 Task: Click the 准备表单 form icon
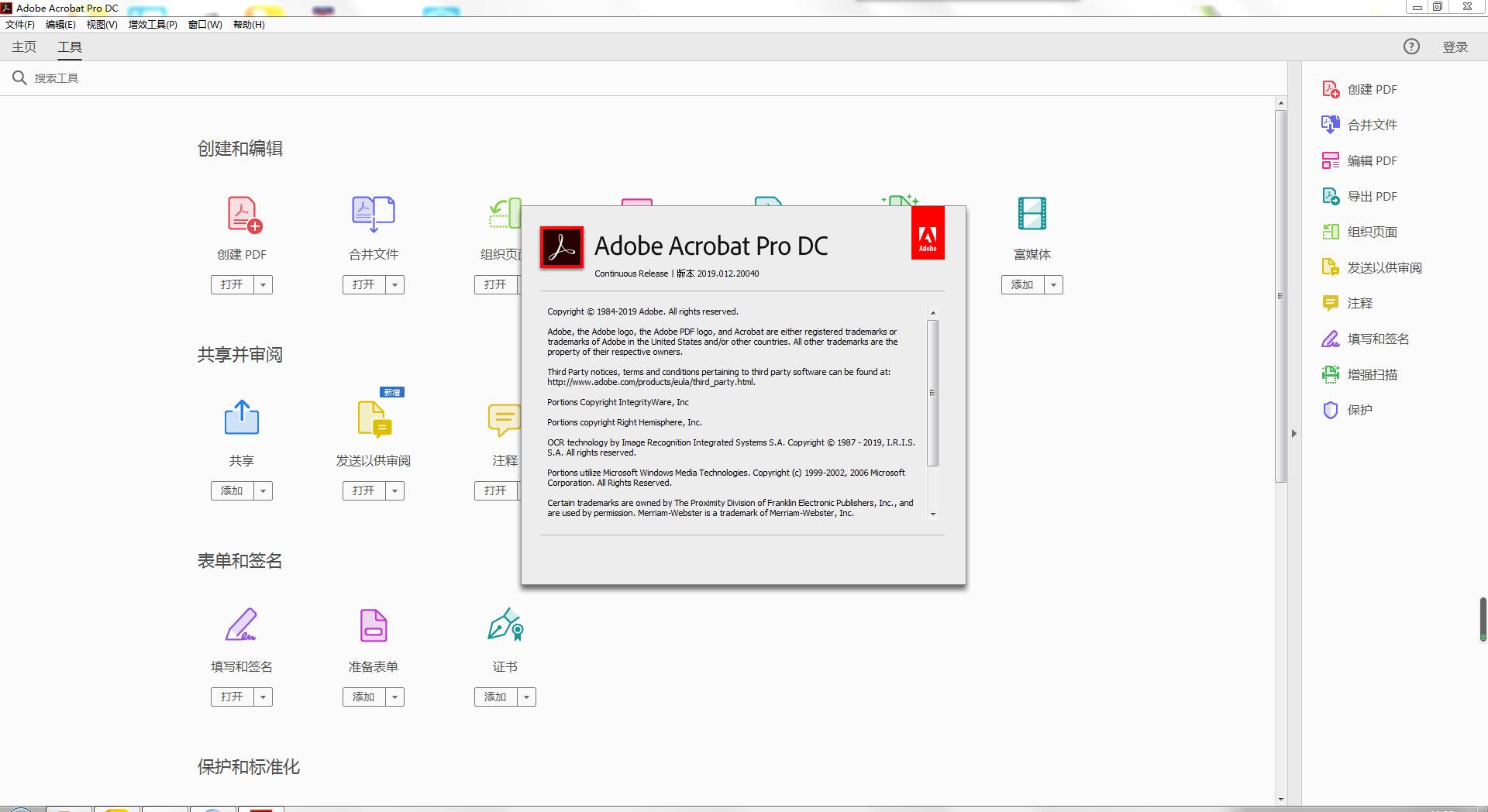tap(374, 625)
